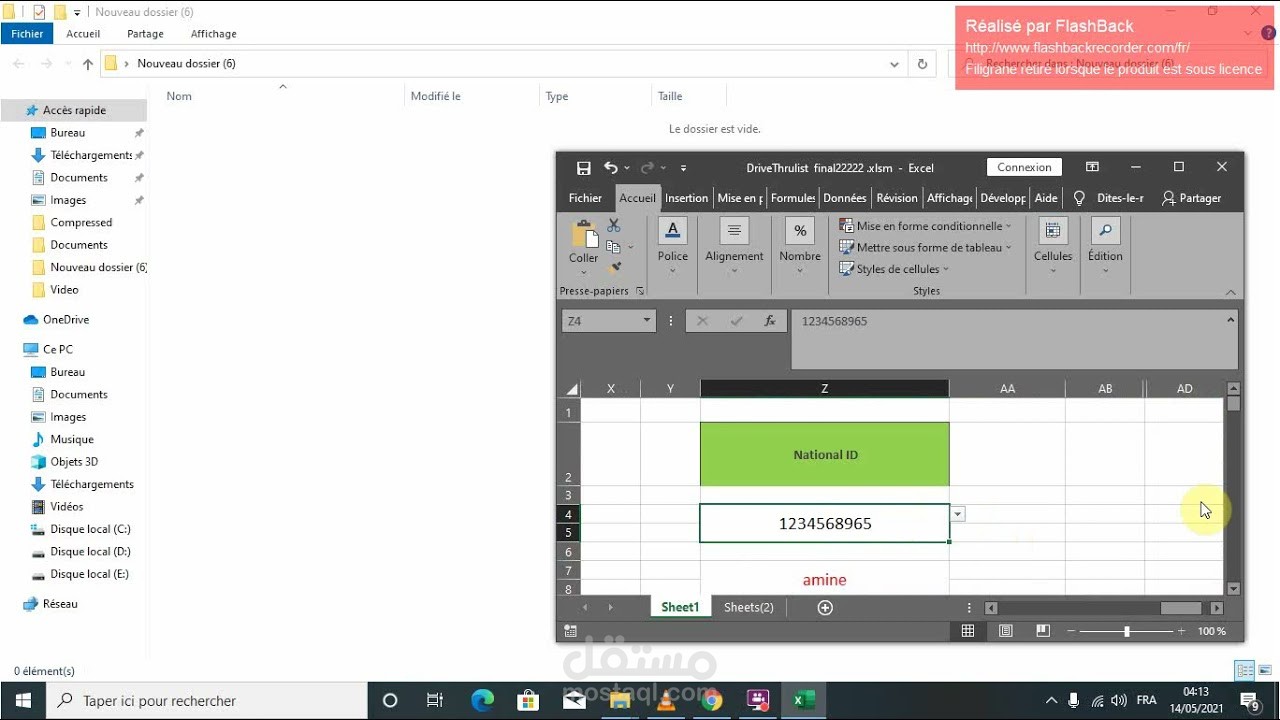Open Styles de cellules menu
The width and height of the screenshot is (1280, 720).
click(x=895, y=269)
